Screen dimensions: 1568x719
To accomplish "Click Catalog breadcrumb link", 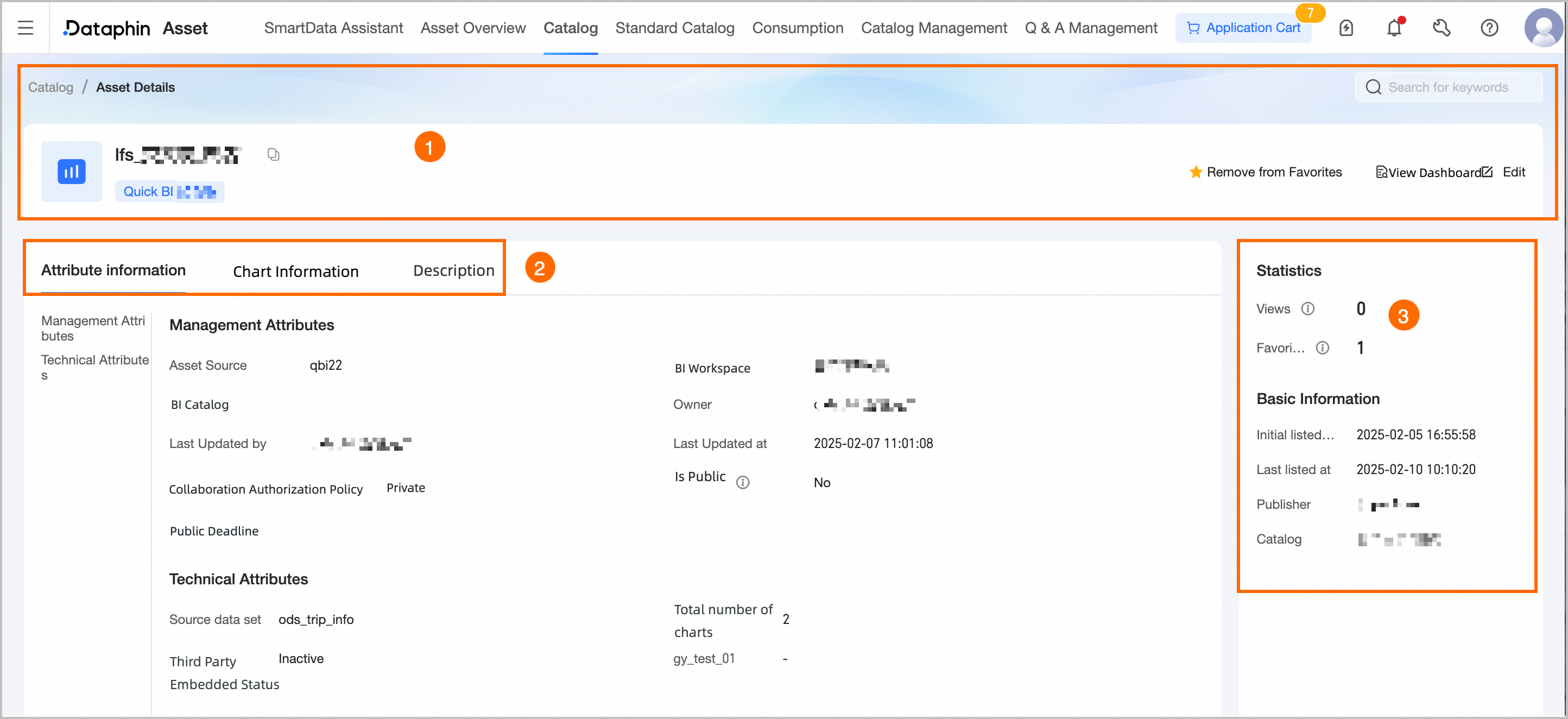I will 50,87.
